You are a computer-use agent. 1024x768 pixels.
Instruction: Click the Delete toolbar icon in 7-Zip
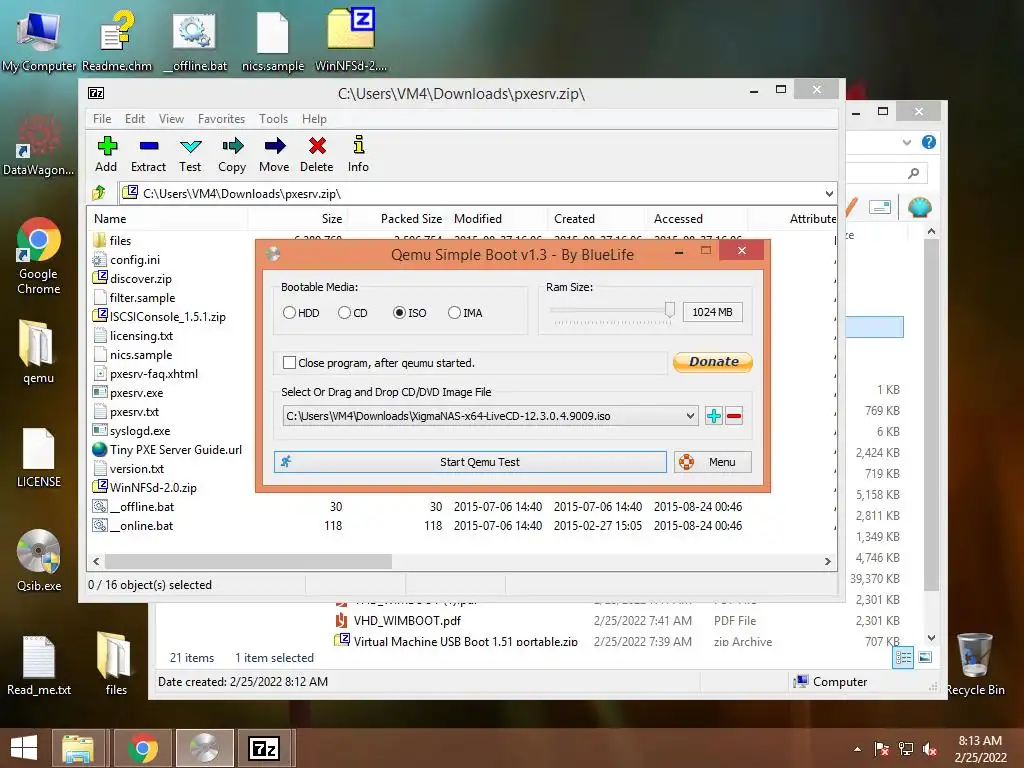pos(317,155)
